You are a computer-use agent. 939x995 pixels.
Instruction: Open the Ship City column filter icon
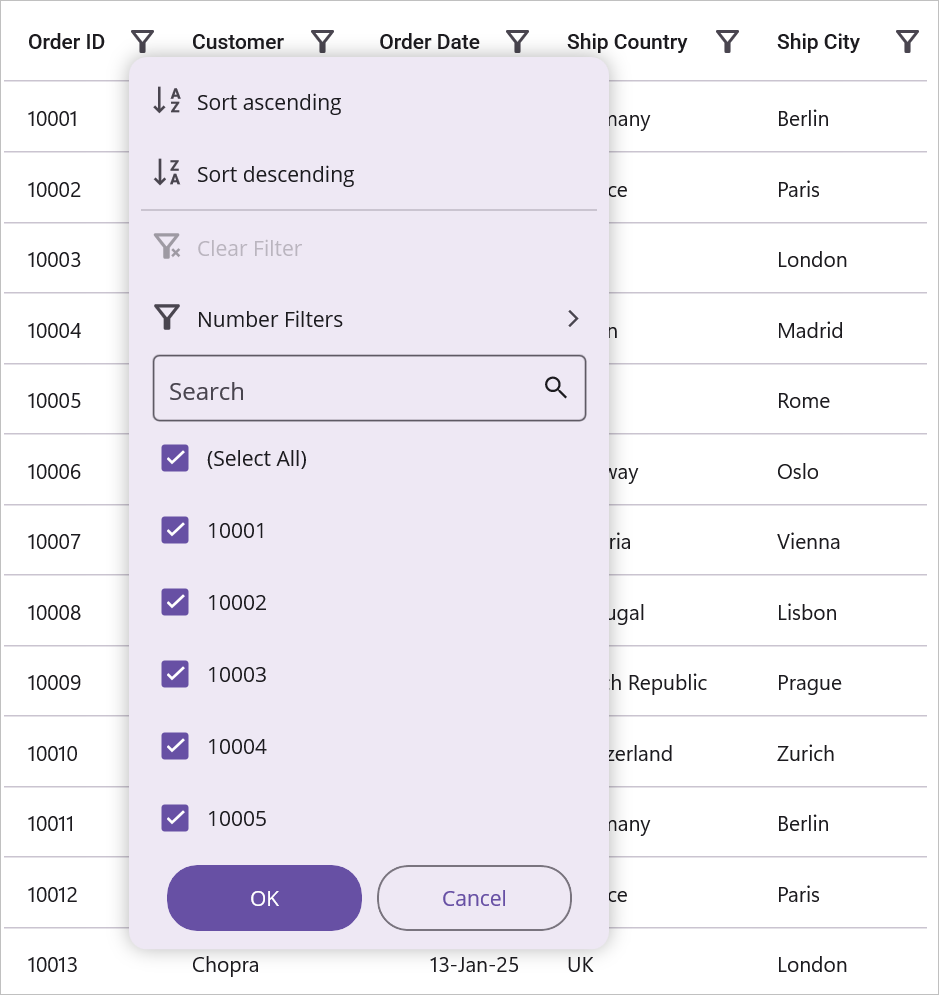point(907,42)
